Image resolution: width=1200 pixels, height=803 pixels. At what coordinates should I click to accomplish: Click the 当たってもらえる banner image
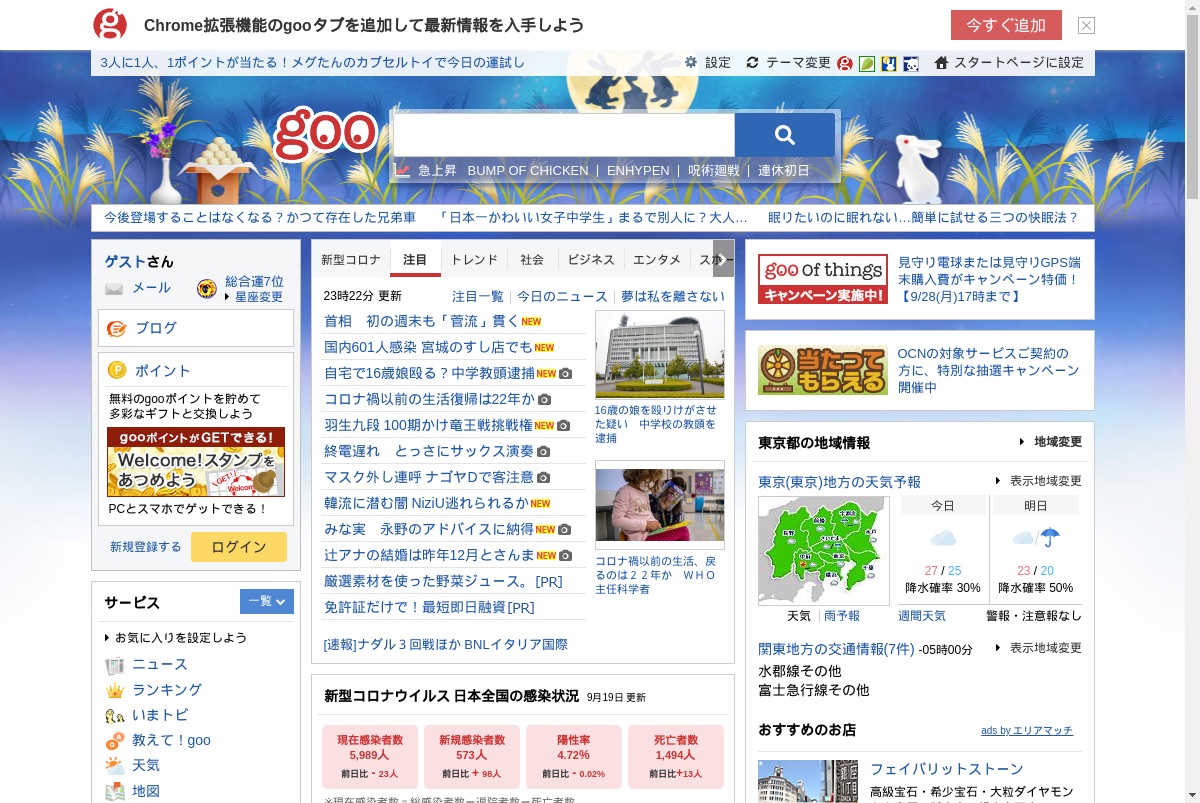click(x=823, y=370)
